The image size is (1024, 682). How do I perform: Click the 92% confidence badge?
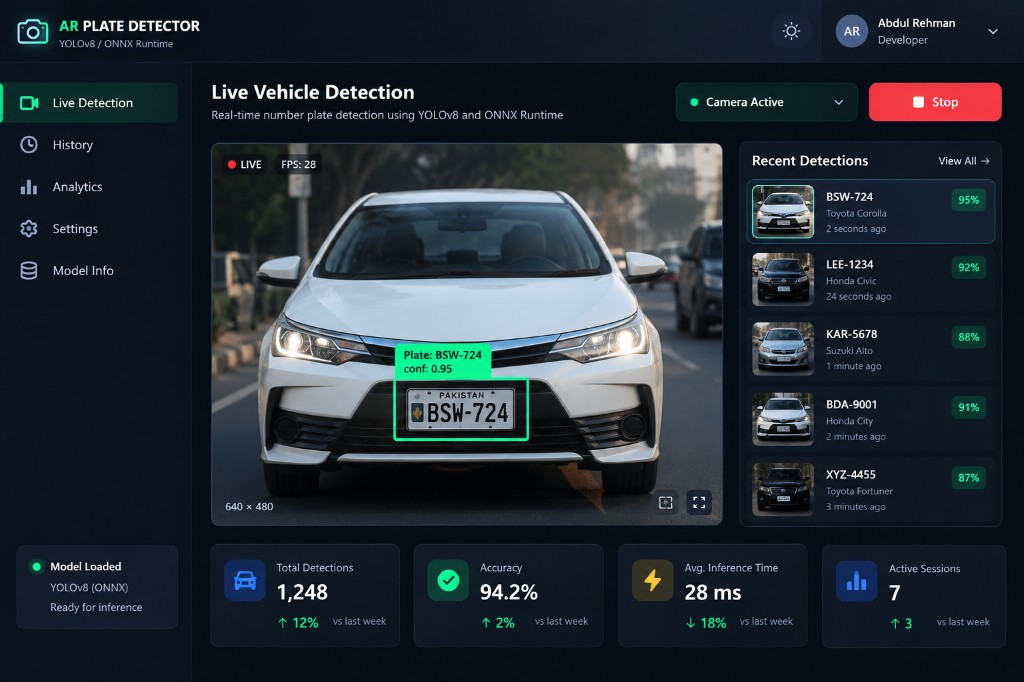968,267
